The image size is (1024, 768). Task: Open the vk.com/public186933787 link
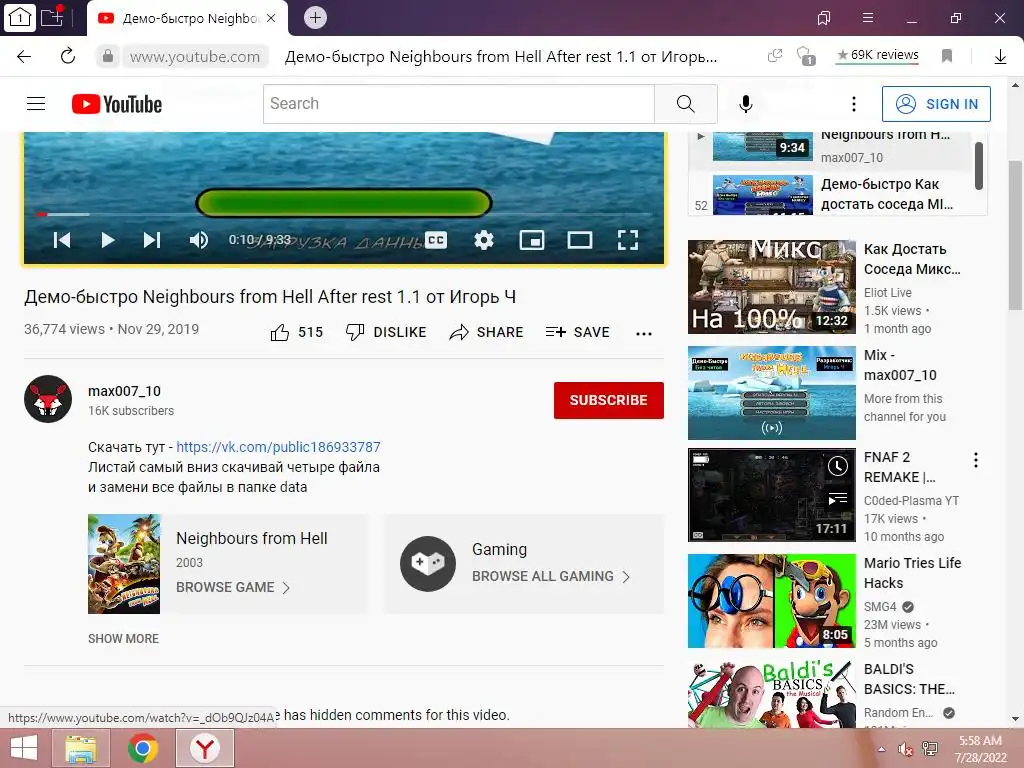pos(278,447)
